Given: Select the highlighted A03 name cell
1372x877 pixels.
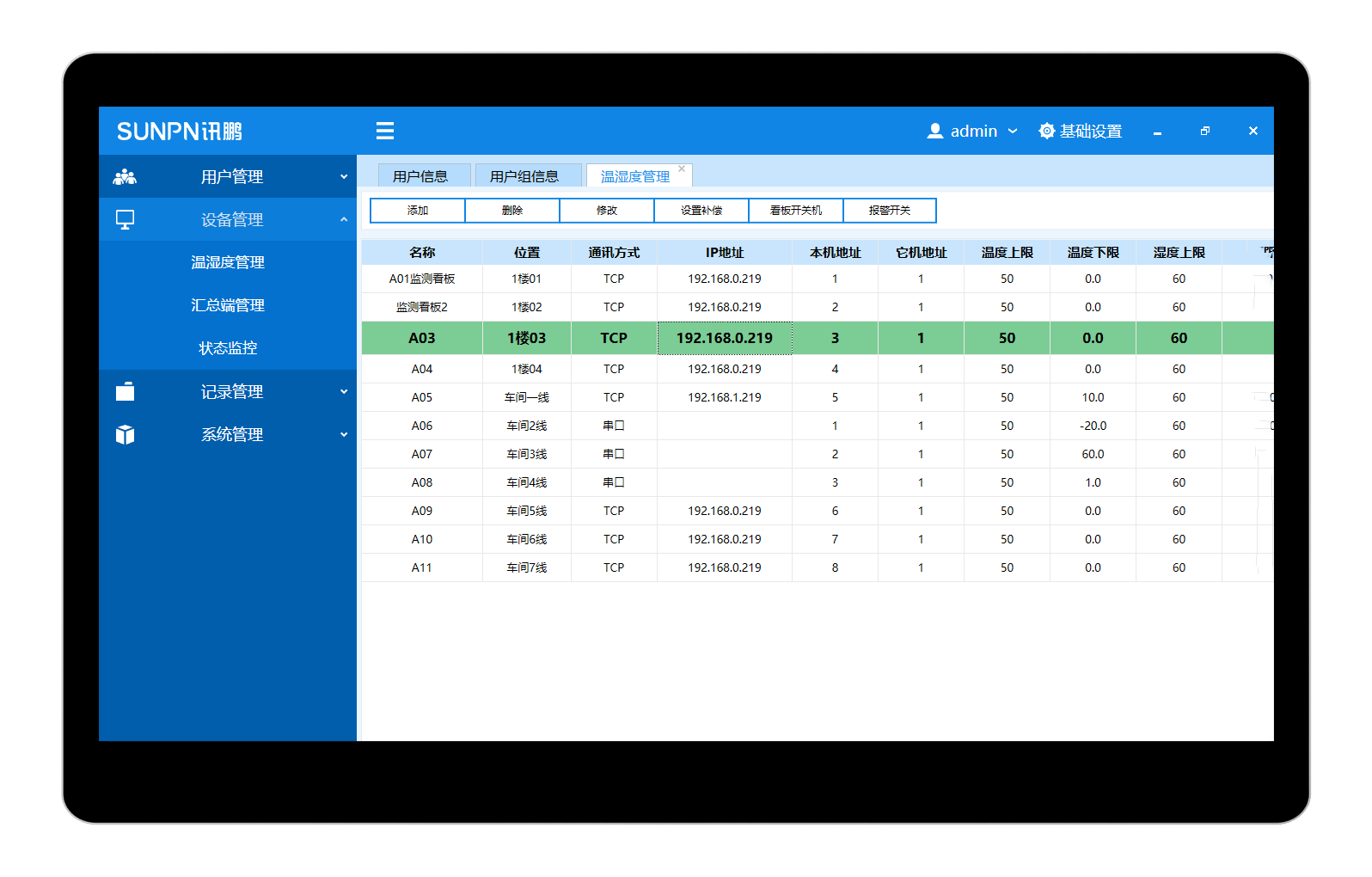Looking at the screenshot, I should pos(422,338).
